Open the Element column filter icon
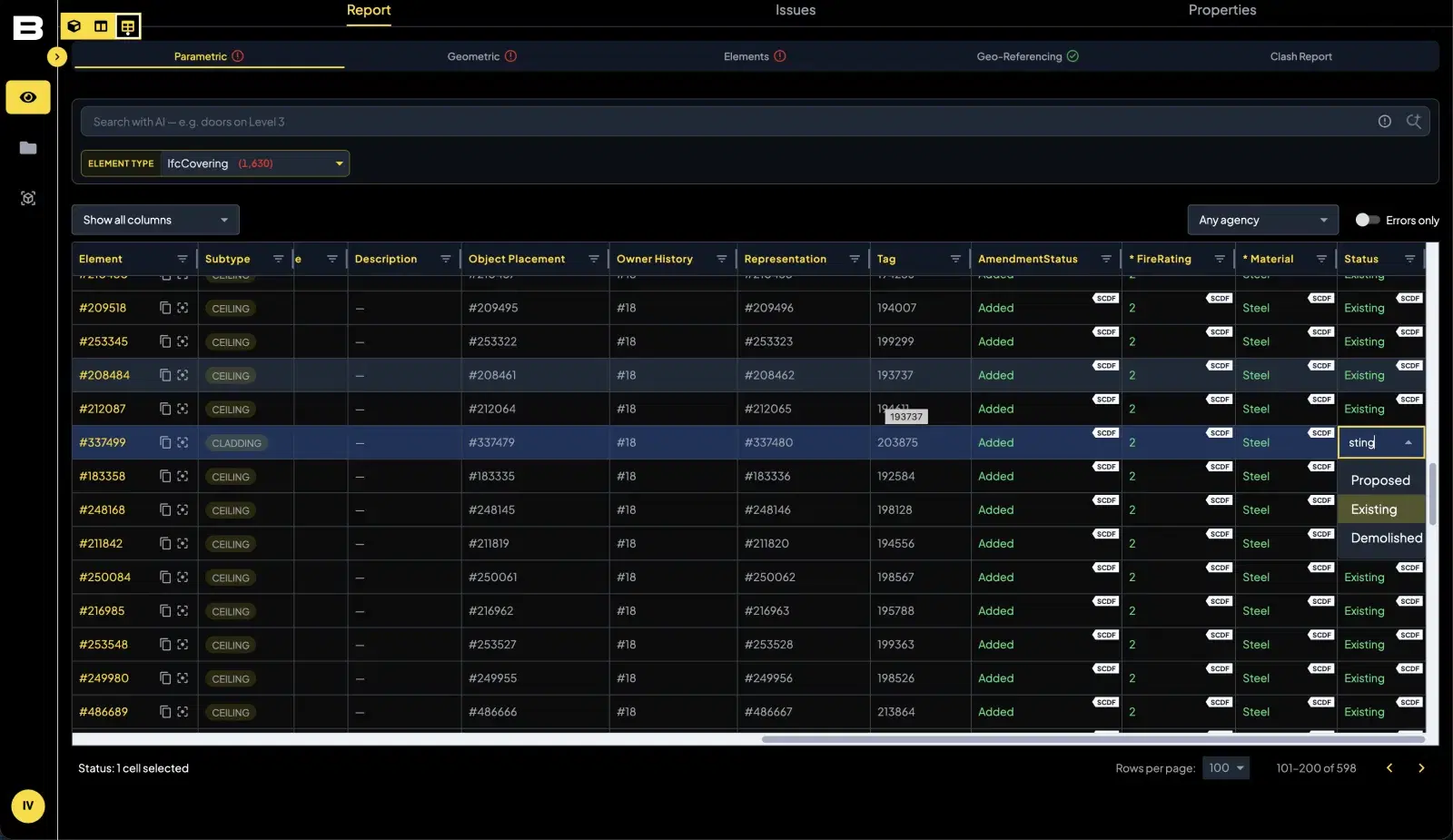 (x=183, y=259)
